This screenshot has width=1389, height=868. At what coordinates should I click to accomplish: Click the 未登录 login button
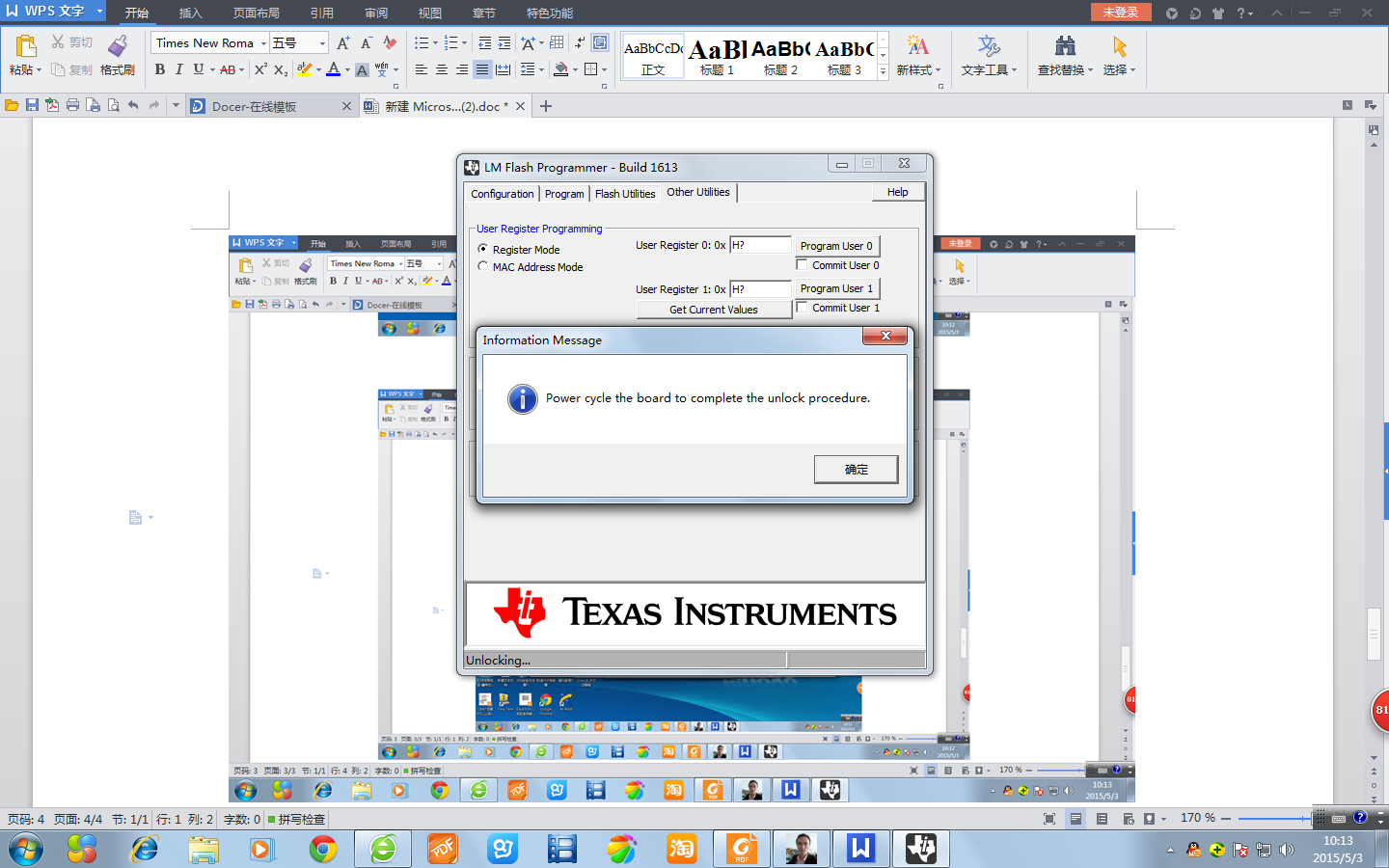[1121, 12]
